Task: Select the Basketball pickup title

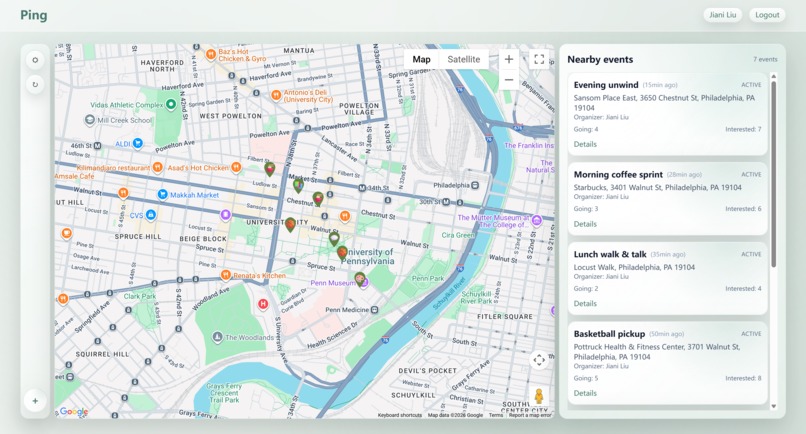Action: pyautogui.click(x=609, y=334)
